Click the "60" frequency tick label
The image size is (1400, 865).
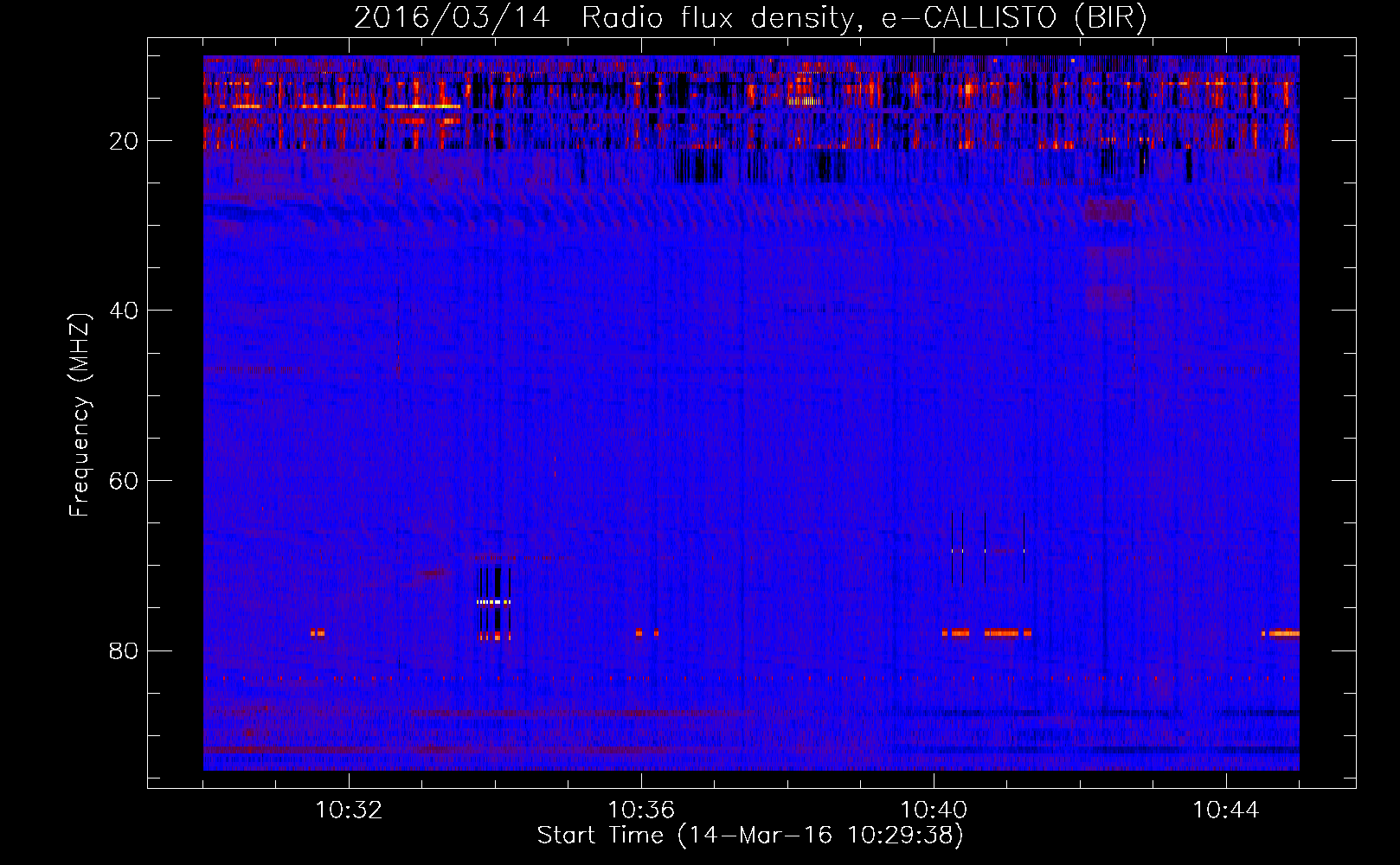125,480
